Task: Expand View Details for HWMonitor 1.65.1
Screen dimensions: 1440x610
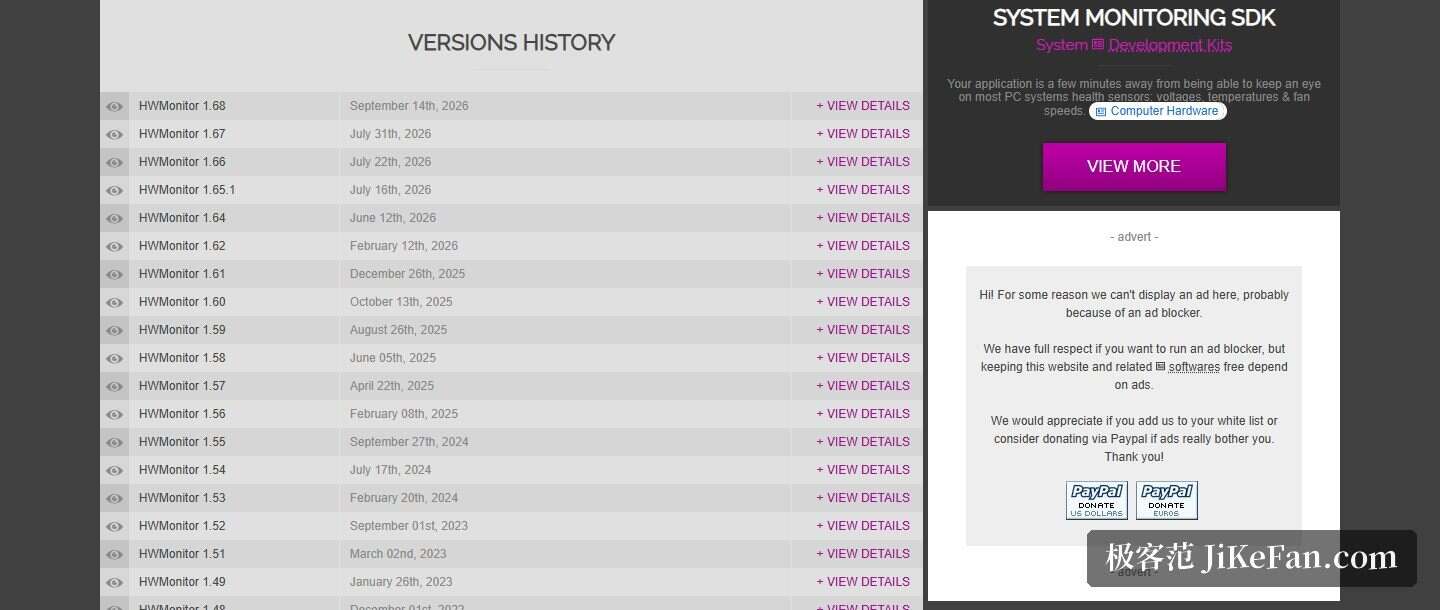Action: [863, 190]
